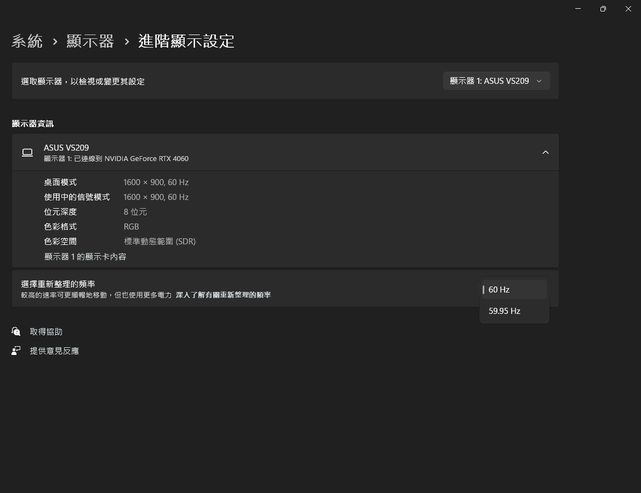641x493 pixels.
Task: Go back to 系統 in breadcrumb
Action: coord(27,41)
